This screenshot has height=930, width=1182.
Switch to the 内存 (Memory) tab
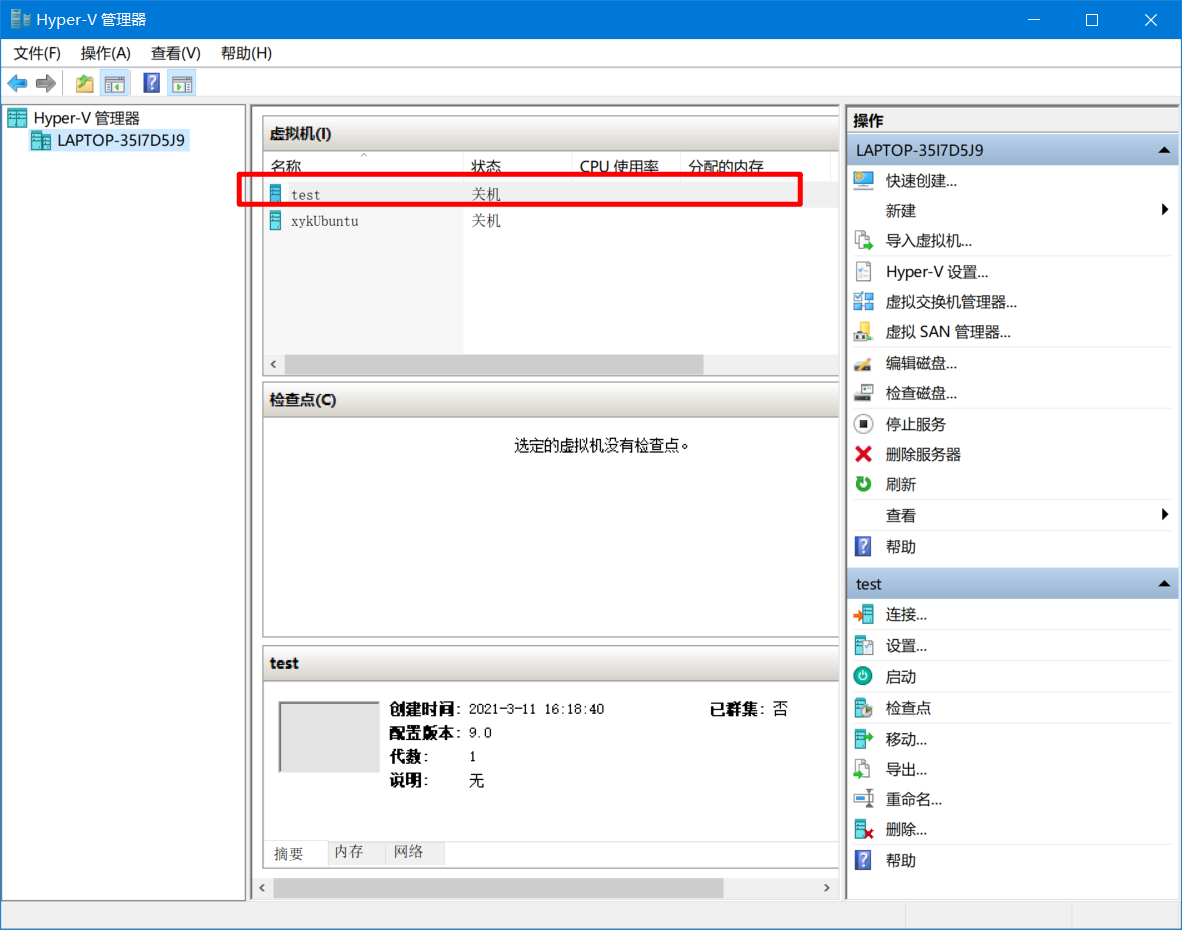pos(349,852)
